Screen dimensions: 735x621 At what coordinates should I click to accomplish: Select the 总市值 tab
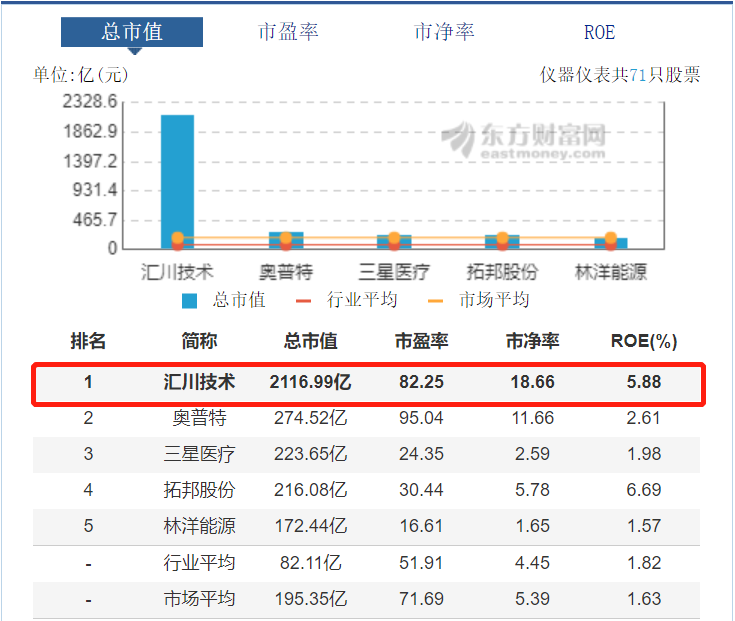[132, 32]
